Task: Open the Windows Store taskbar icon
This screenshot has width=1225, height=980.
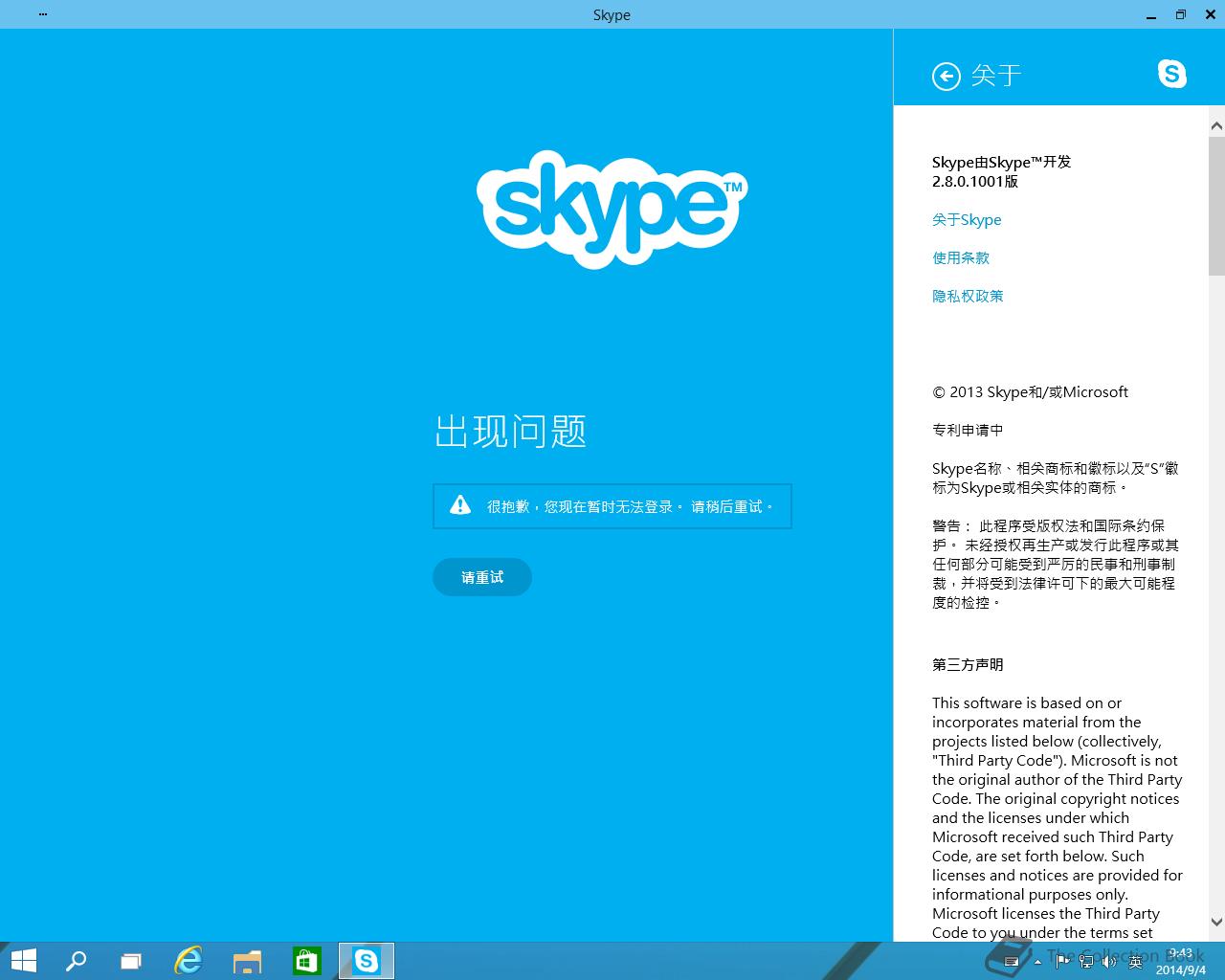Action: (x=306, y=961)
